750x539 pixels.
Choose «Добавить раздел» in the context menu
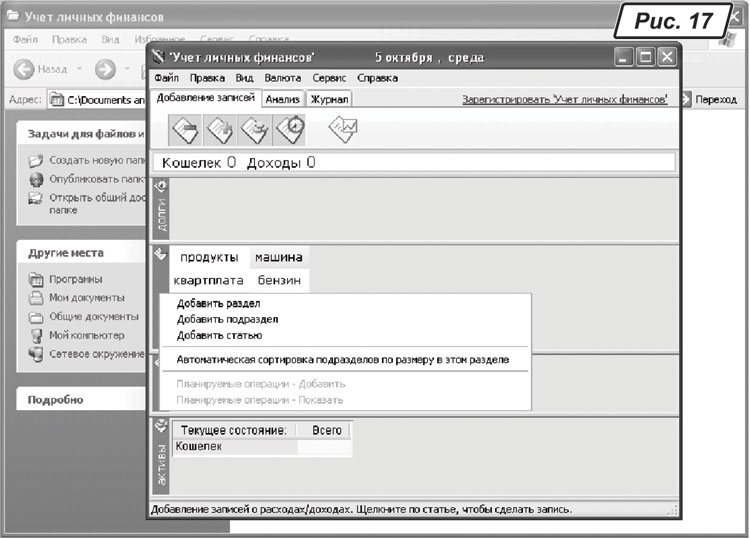coord(218,303)
